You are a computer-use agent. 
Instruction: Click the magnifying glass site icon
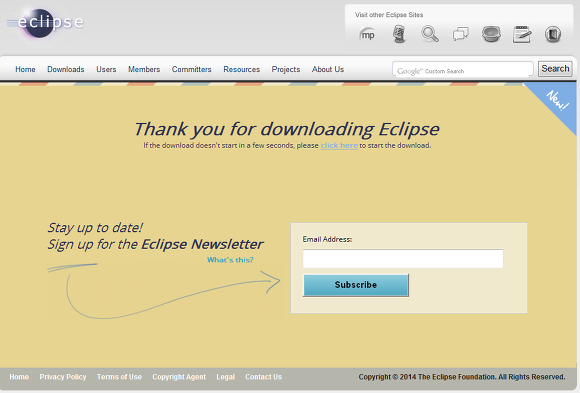coord(430,34)
